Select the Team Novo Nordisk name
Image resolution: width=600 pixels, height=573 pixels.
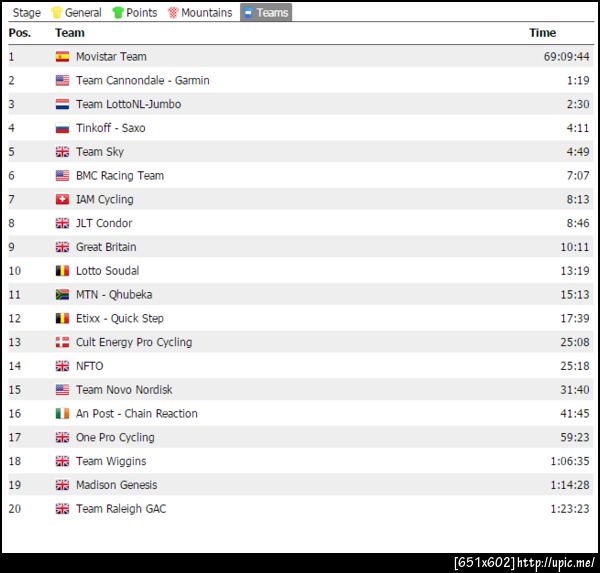tap(124, 390)
